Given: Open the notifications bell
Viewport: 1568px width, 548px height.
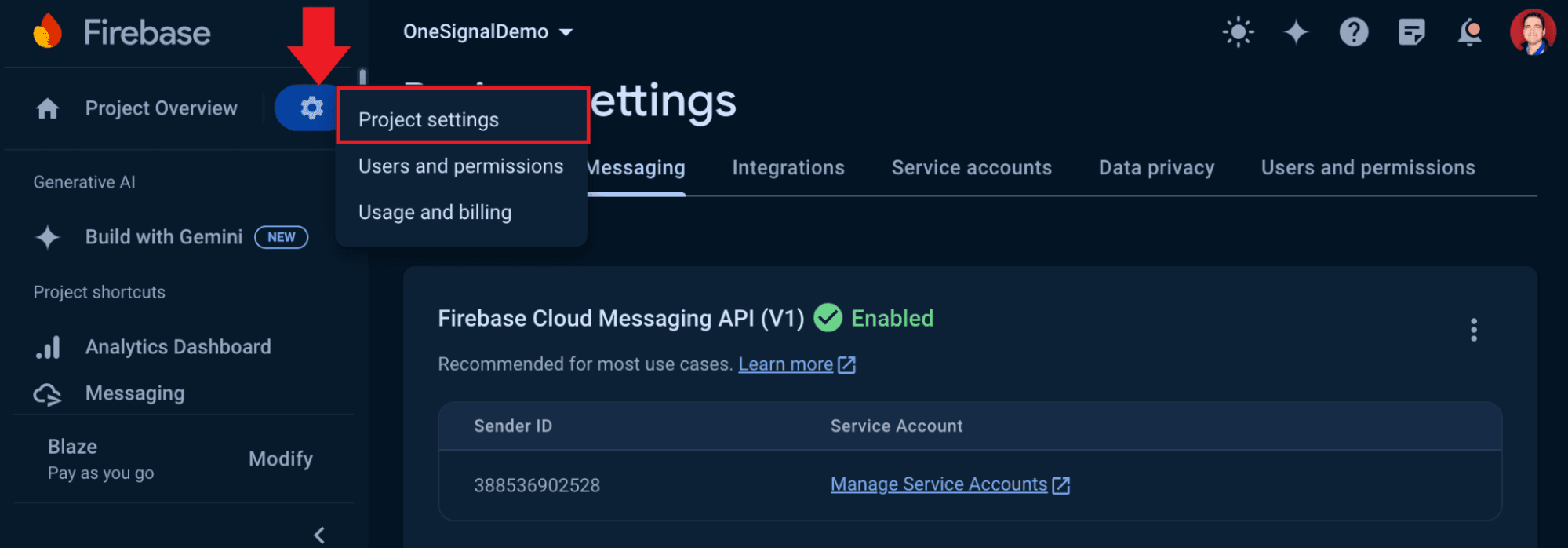Looking at the screenshot, I should click(x=1469, y=32).
